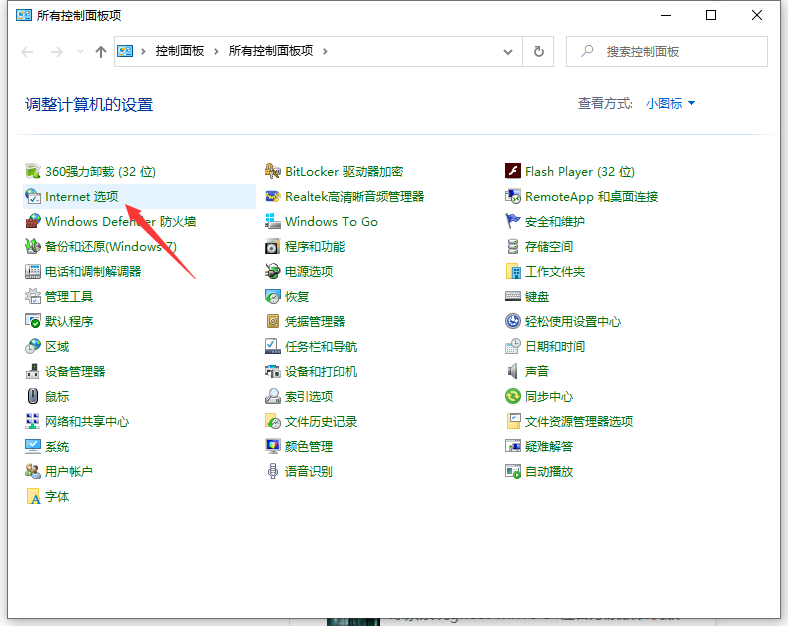
Task: Open the 鼠标 settings icon
Action: tap(33, 397)
